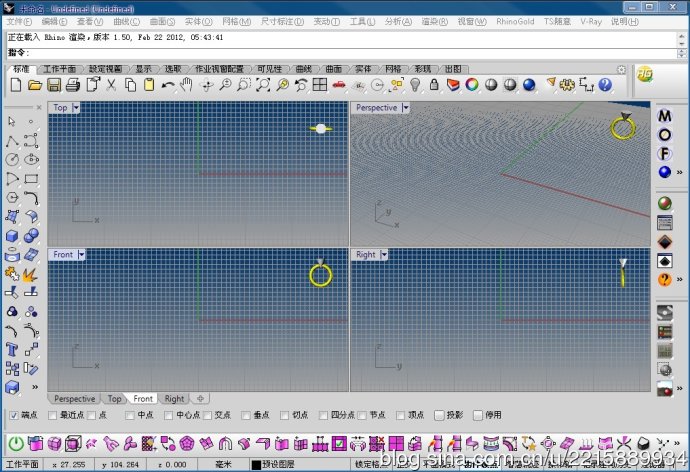Select the Text object tool
This screenshot has width=690, height=472.
(x=12, y=349)
